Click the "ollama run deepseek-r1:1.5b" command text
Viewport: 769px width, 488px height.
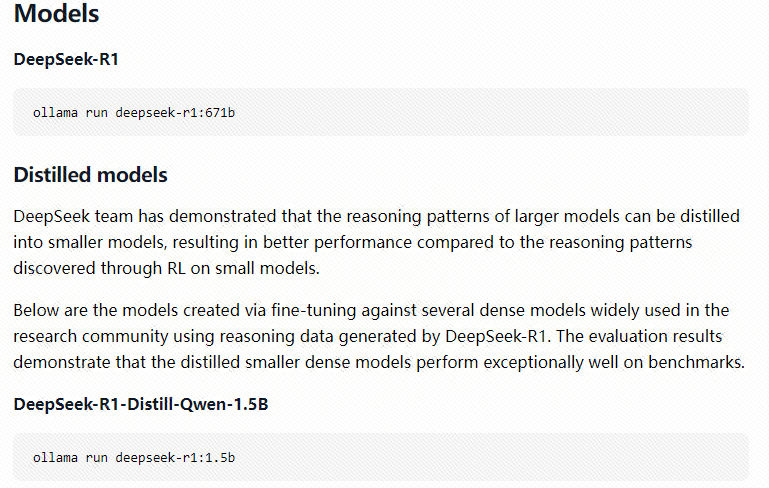(134, 458)
